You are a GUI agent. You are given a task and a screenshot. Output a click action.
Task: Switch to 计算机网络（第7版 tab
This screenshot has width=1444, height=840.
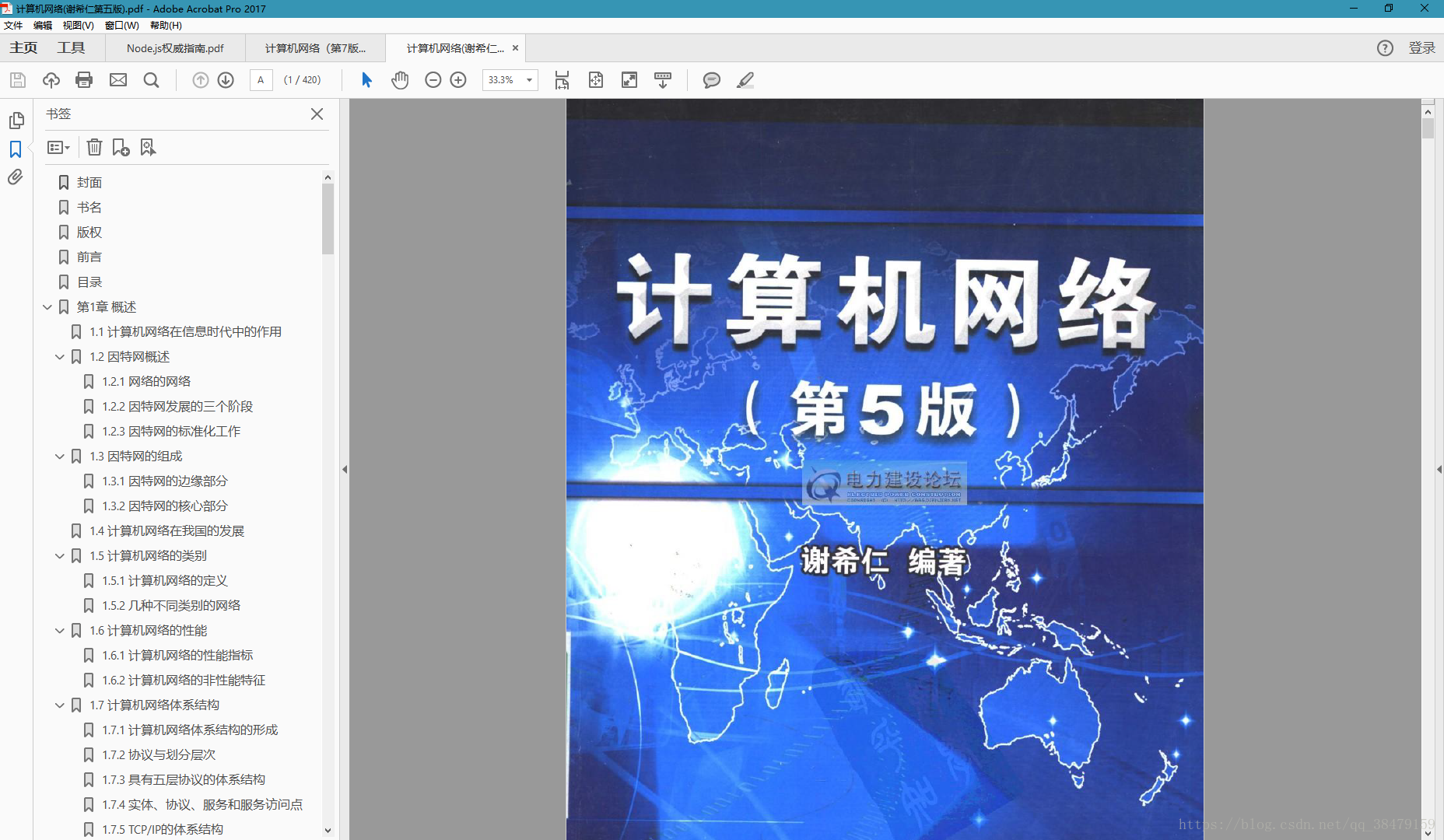point(315,48)
